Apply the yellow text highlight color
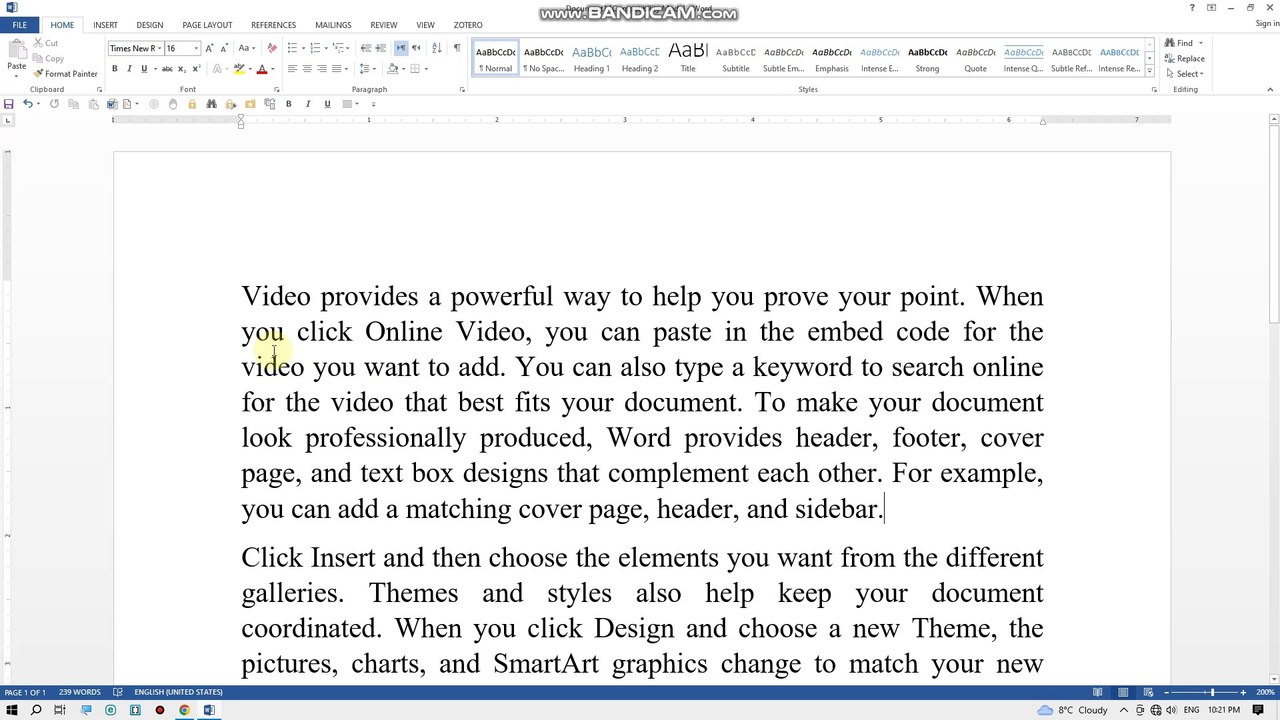The height and width of the screenshot is (720, 1280). click(x=238, y=69)
